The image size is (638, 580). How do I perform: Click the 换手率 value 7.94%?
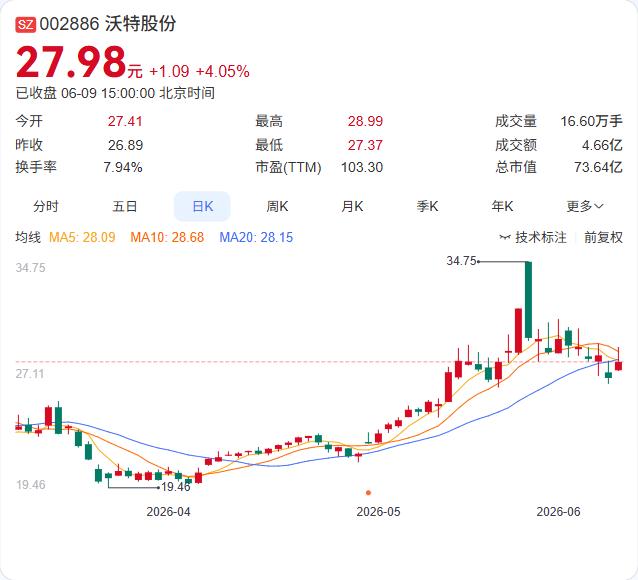(x=123, y=167)
